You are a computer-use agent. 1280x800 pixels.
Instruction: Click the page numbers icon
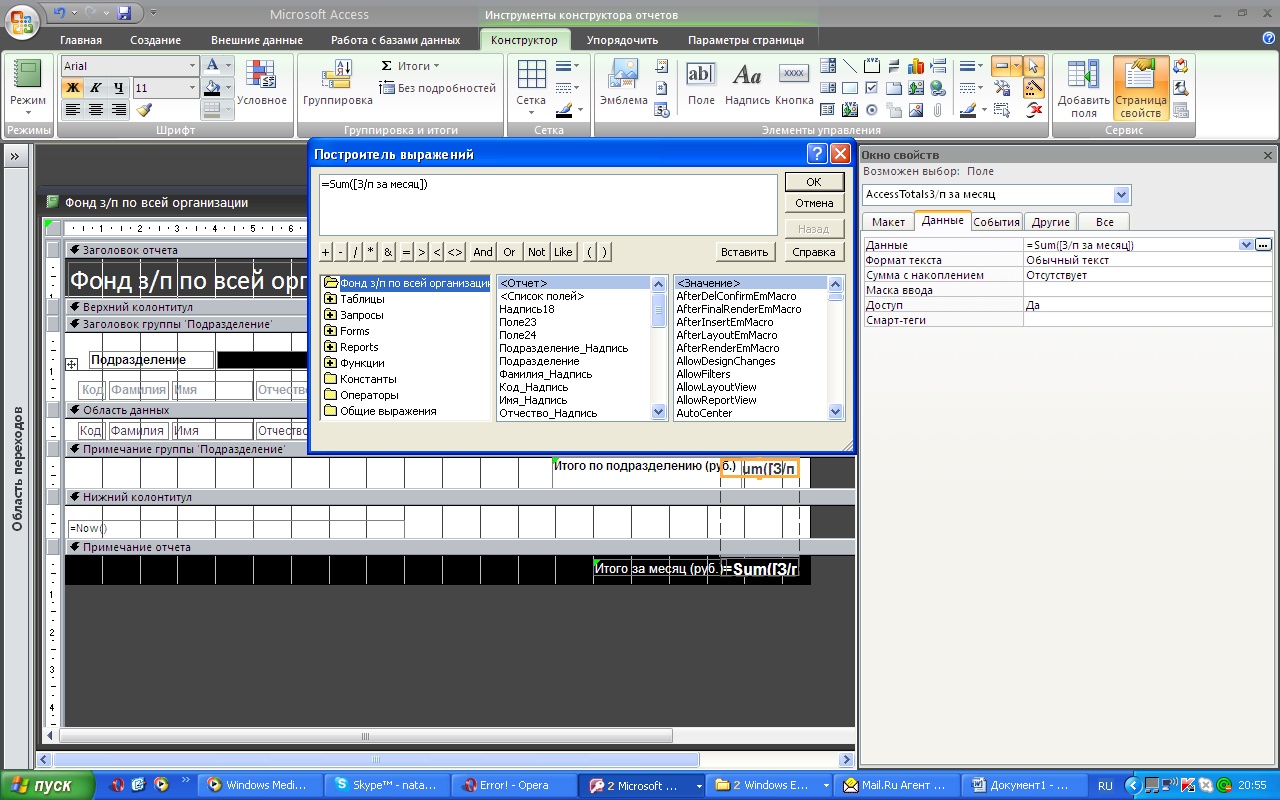coord(661,88)
